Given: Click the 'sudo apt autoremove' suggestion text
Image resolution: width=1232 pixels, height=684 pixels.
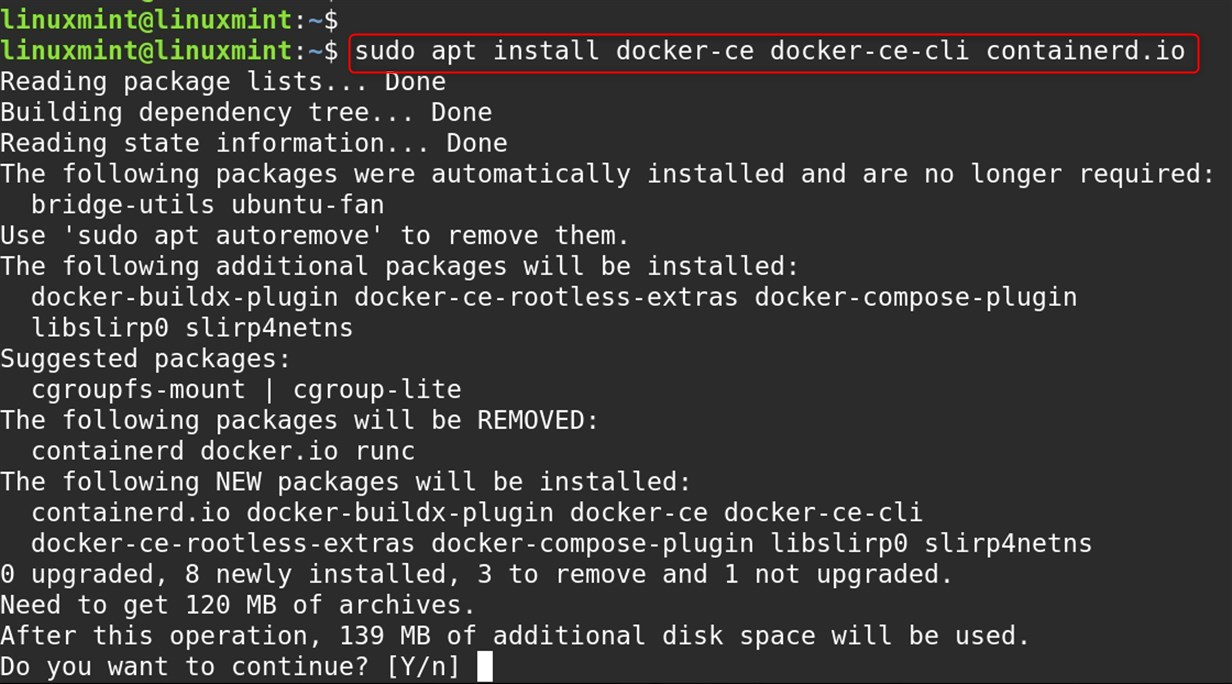Looking at the screenshot, I should [223, 236].
